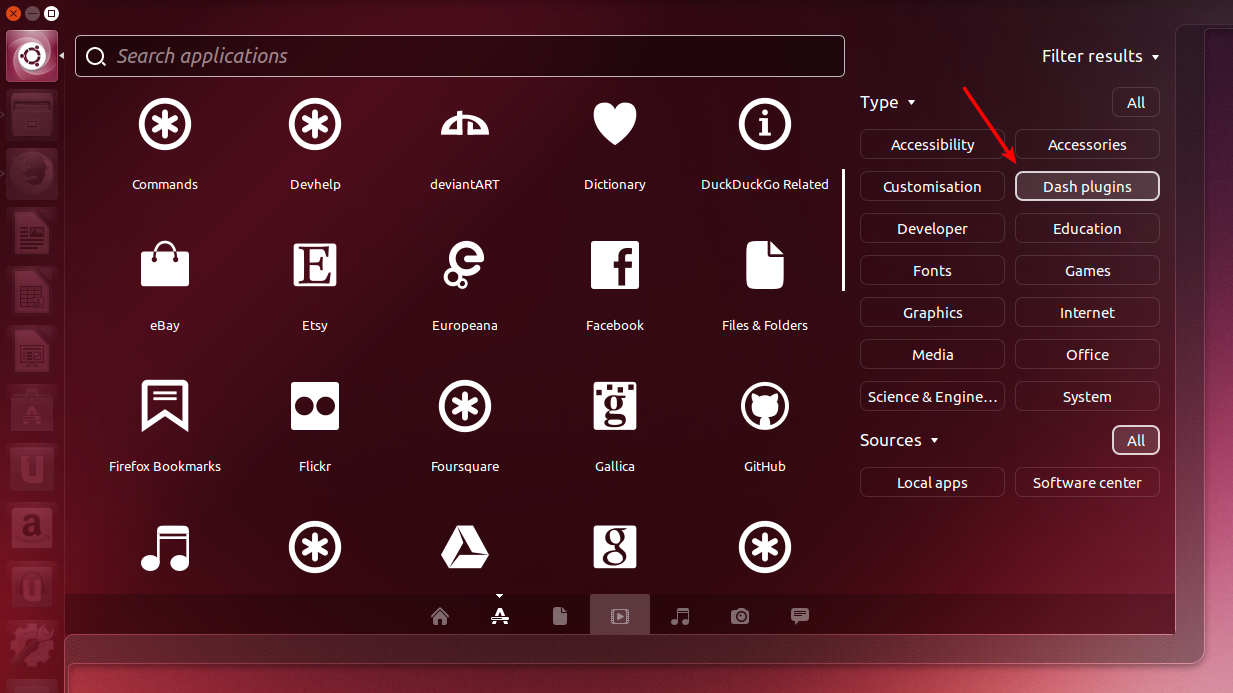
Task: Filter sources by Software center
Action: pos(1087,482)
